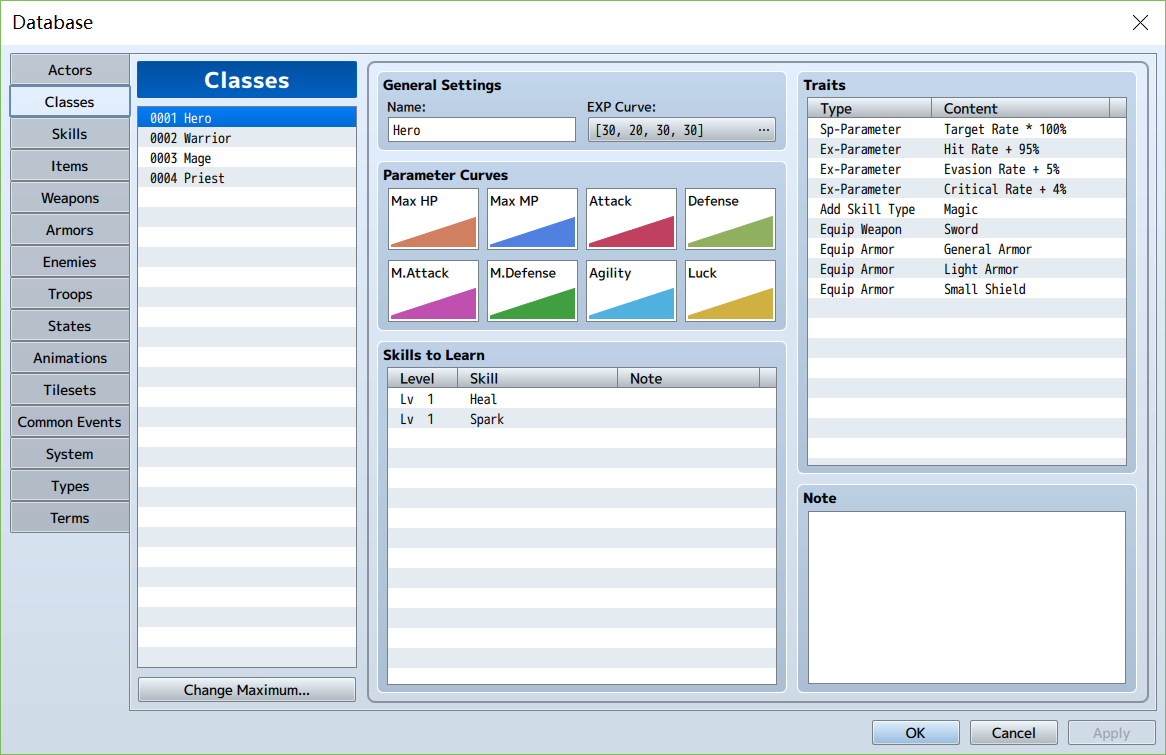The image size is (1166, 755).
Task: Open the Types tab
Action: 70,486
